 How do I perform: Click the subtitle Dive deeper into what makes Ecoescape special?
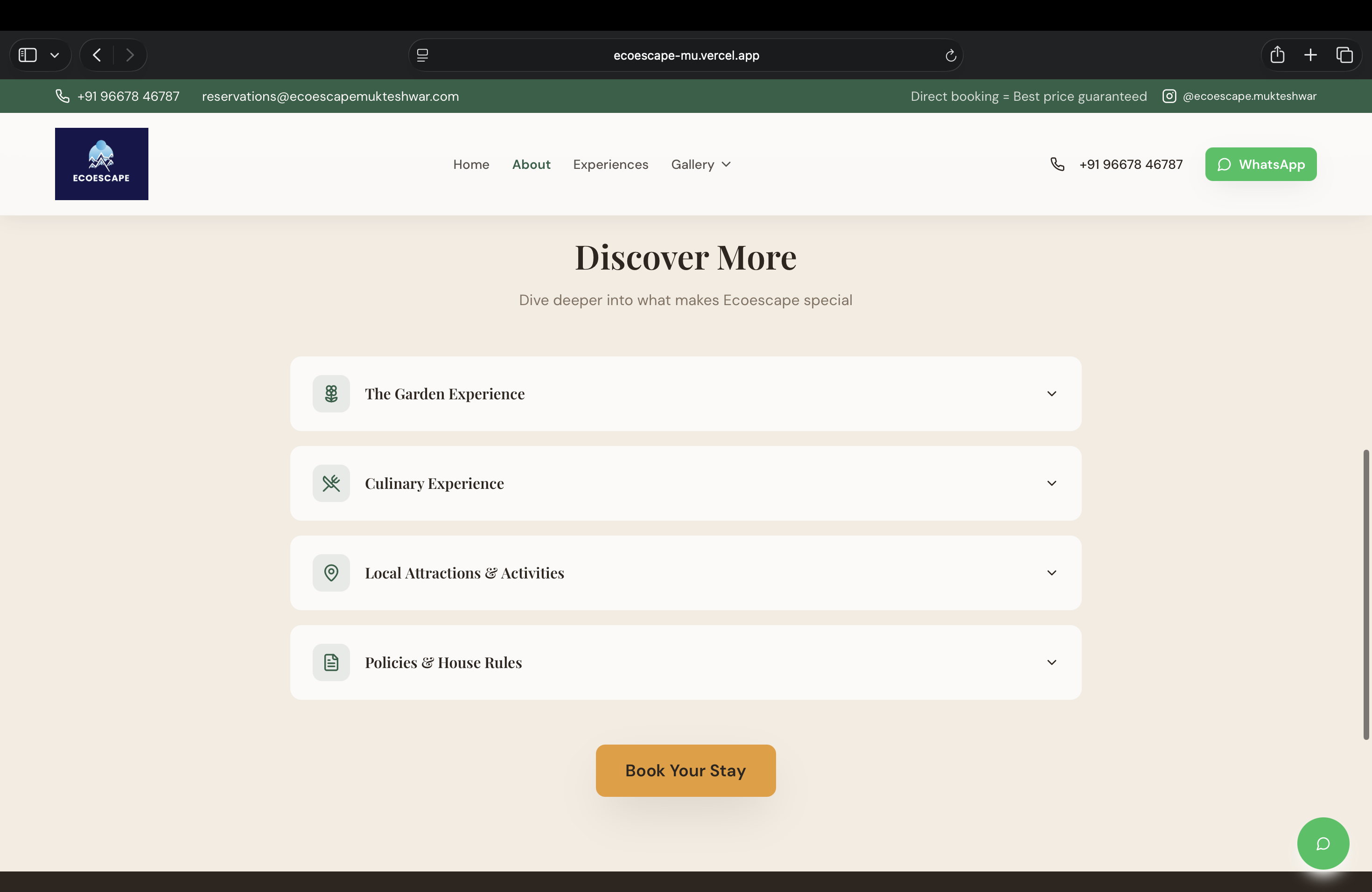click(x=686, y=300)
